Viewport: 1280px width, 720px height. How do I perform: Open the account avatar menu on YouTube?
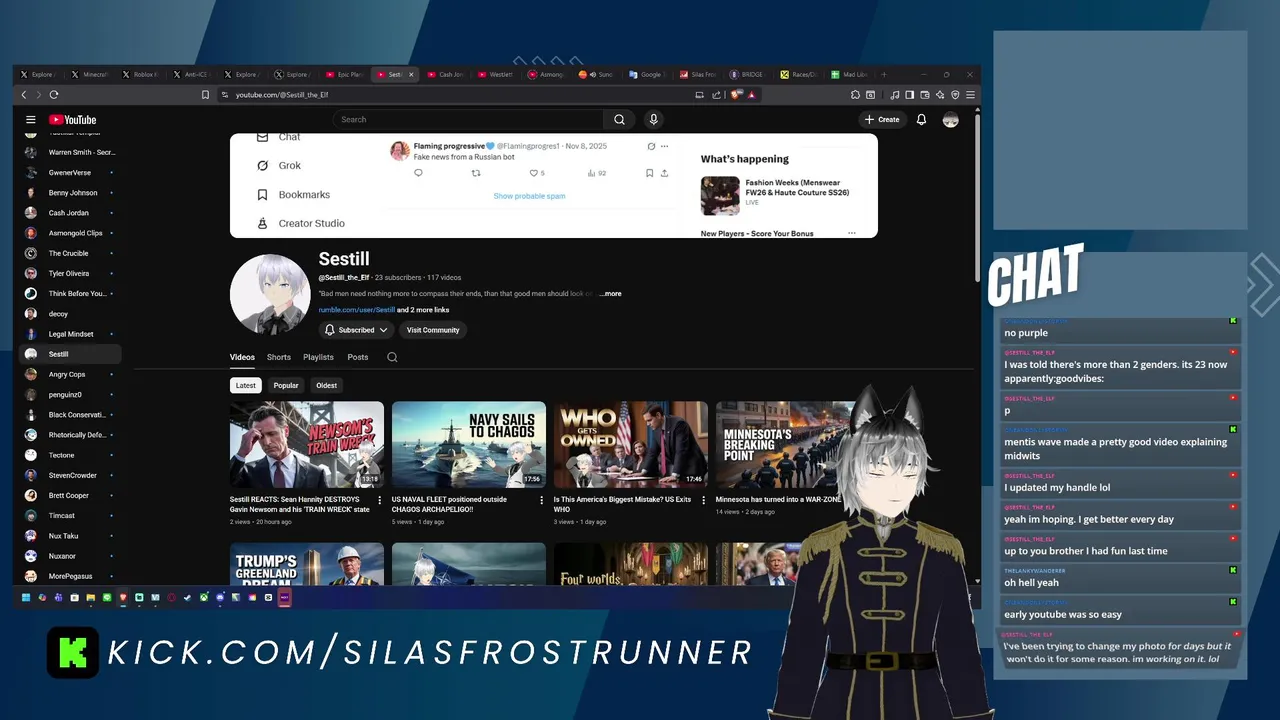click(x=950, y=119)
